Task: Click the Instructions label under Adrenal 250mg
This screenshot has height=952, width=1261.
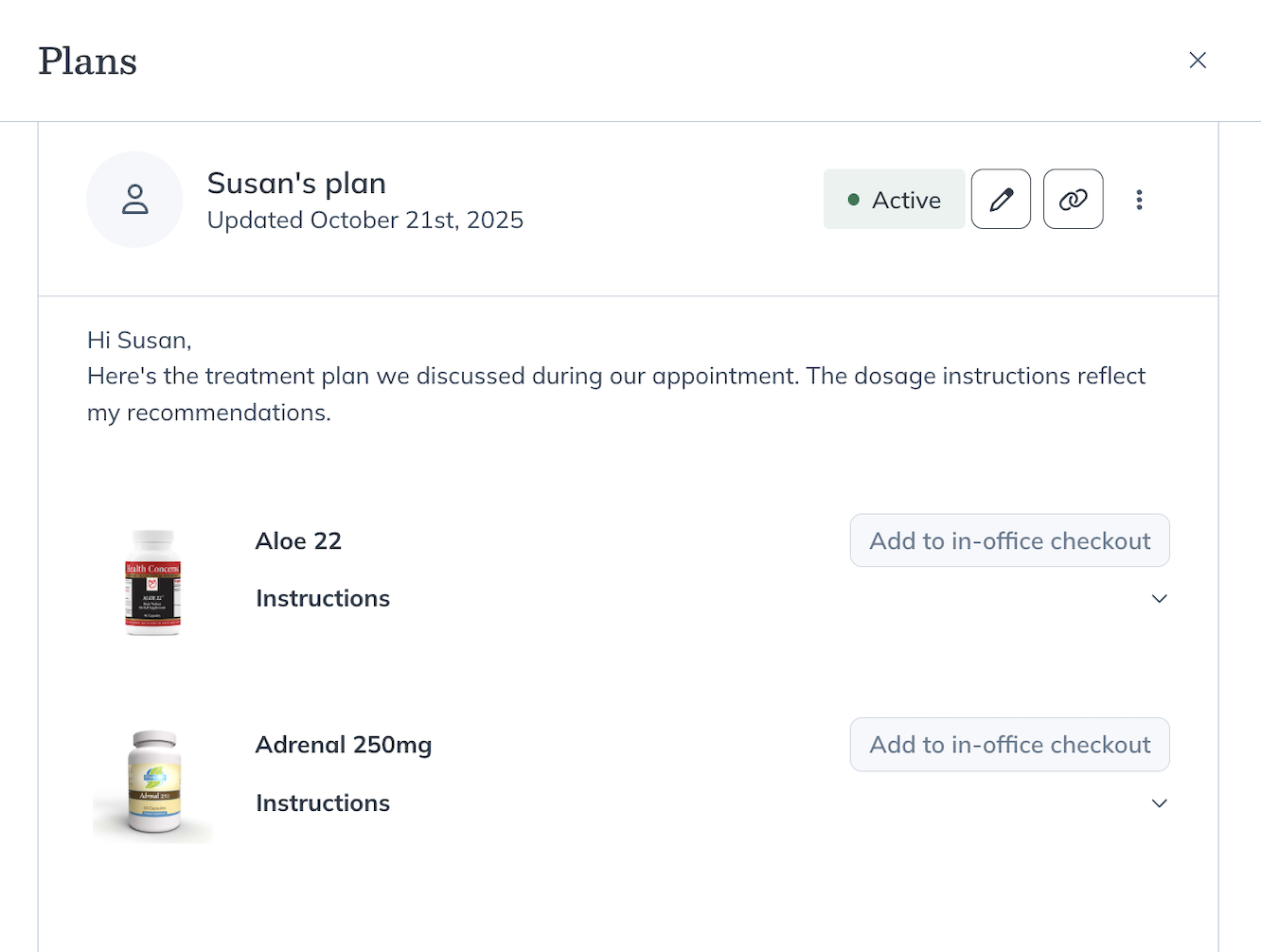Action: click(323, 803)
